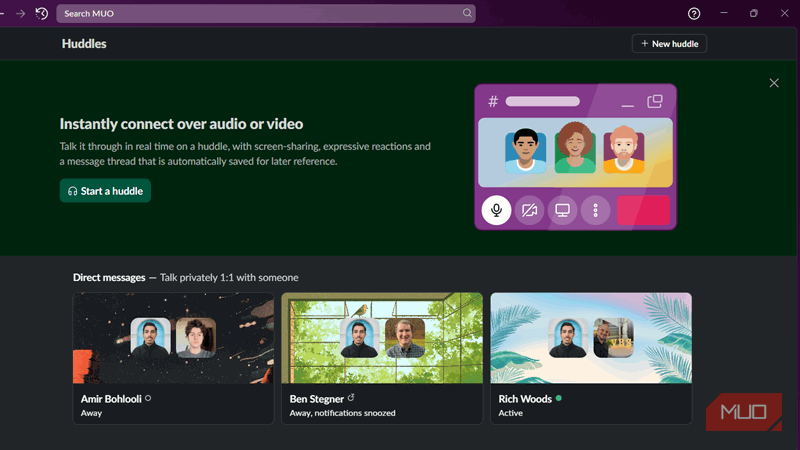Click the magnifier icon in the search bar
The height and width of the screenshot is (450, 800).
pos(466,13)
